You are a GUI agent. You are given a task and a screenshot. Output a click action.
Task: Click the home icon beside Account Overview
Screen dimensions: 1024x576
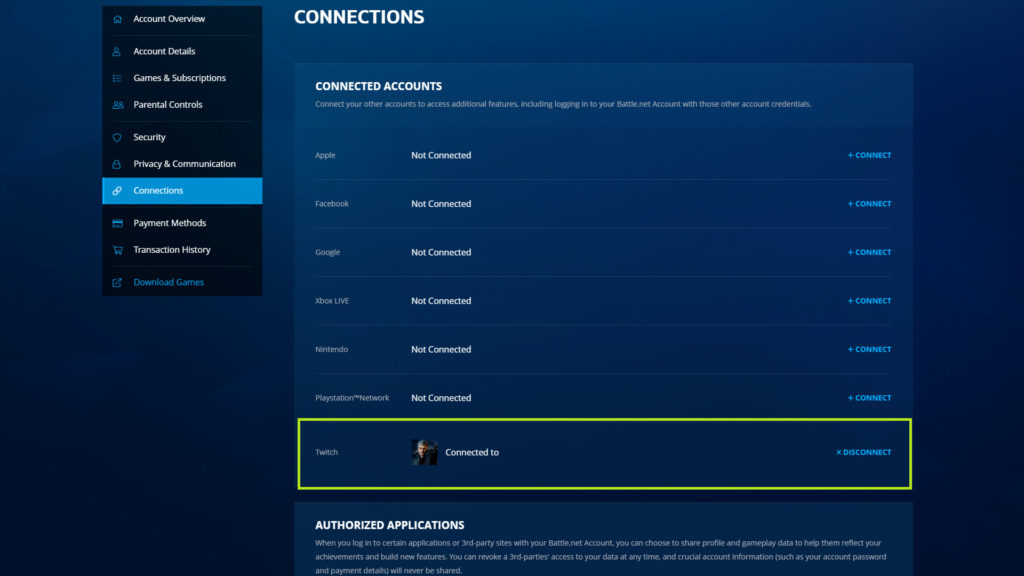[x=117, y=18]
